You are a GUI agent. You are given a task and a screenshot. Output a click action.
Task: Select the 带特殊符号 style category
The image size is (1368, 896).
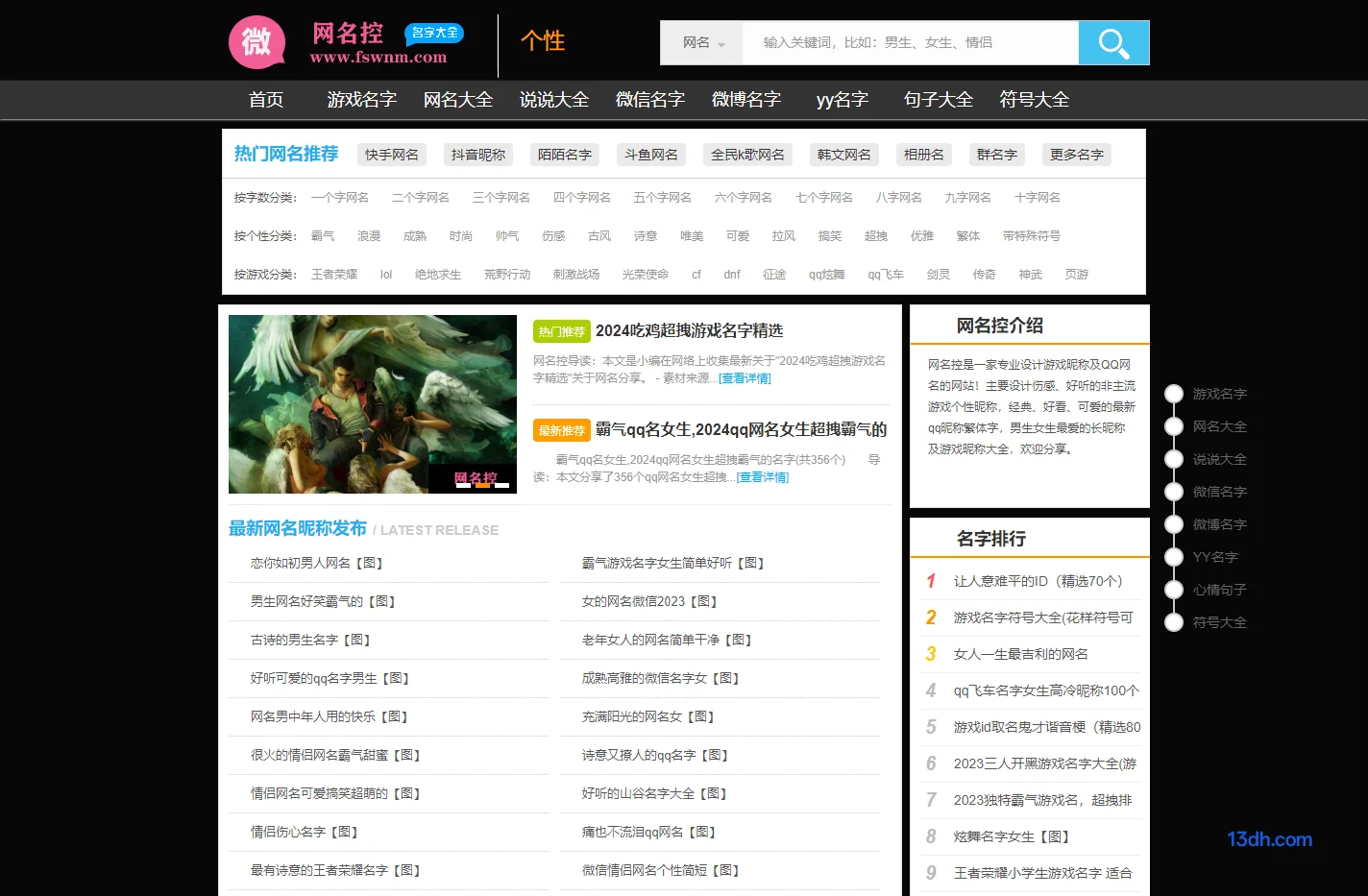click(x=1032, y=236)
